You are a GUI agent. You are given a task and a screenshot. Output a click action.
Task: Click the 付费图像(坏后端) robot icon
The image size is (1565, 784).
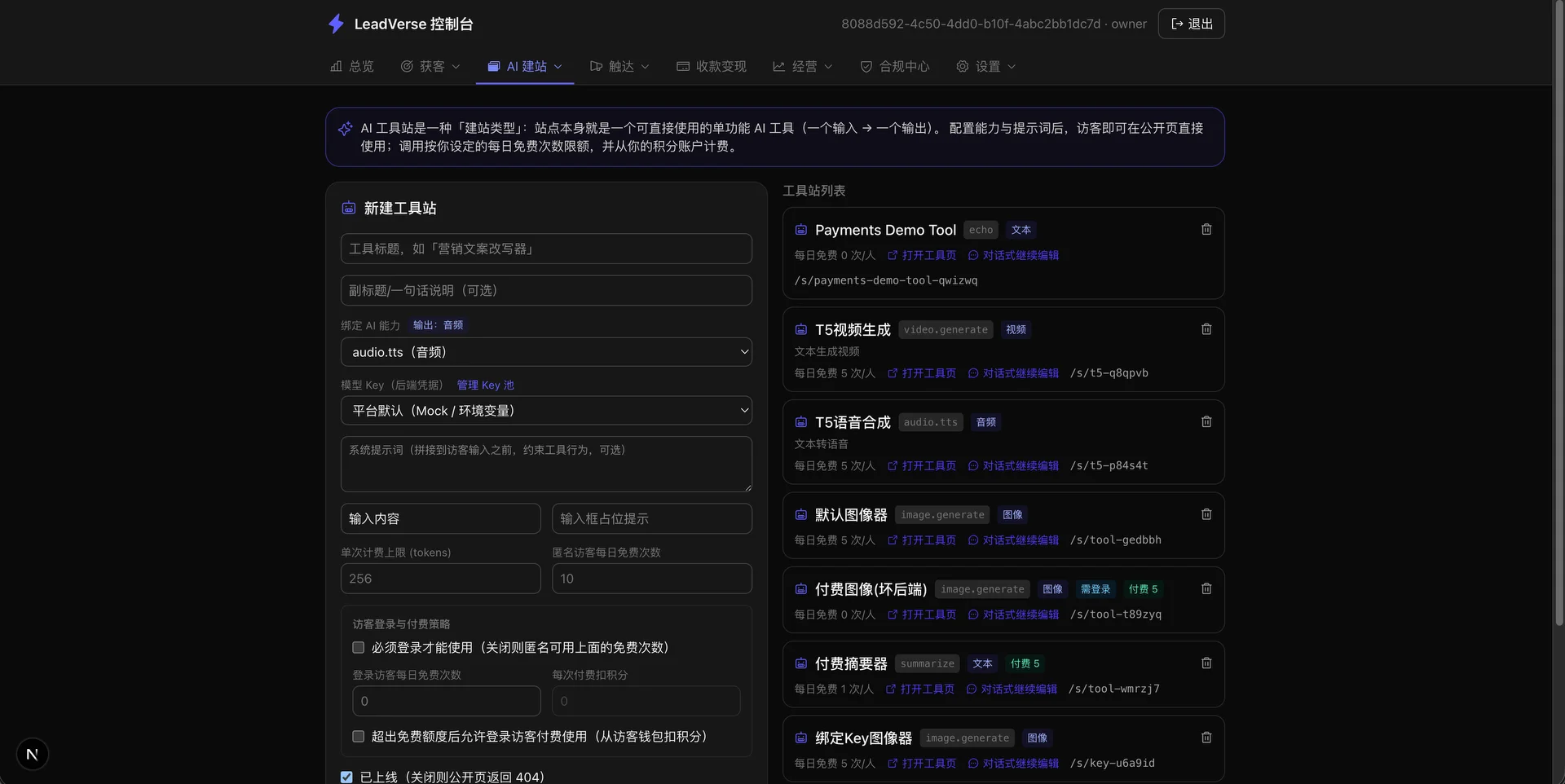[801, 589]
